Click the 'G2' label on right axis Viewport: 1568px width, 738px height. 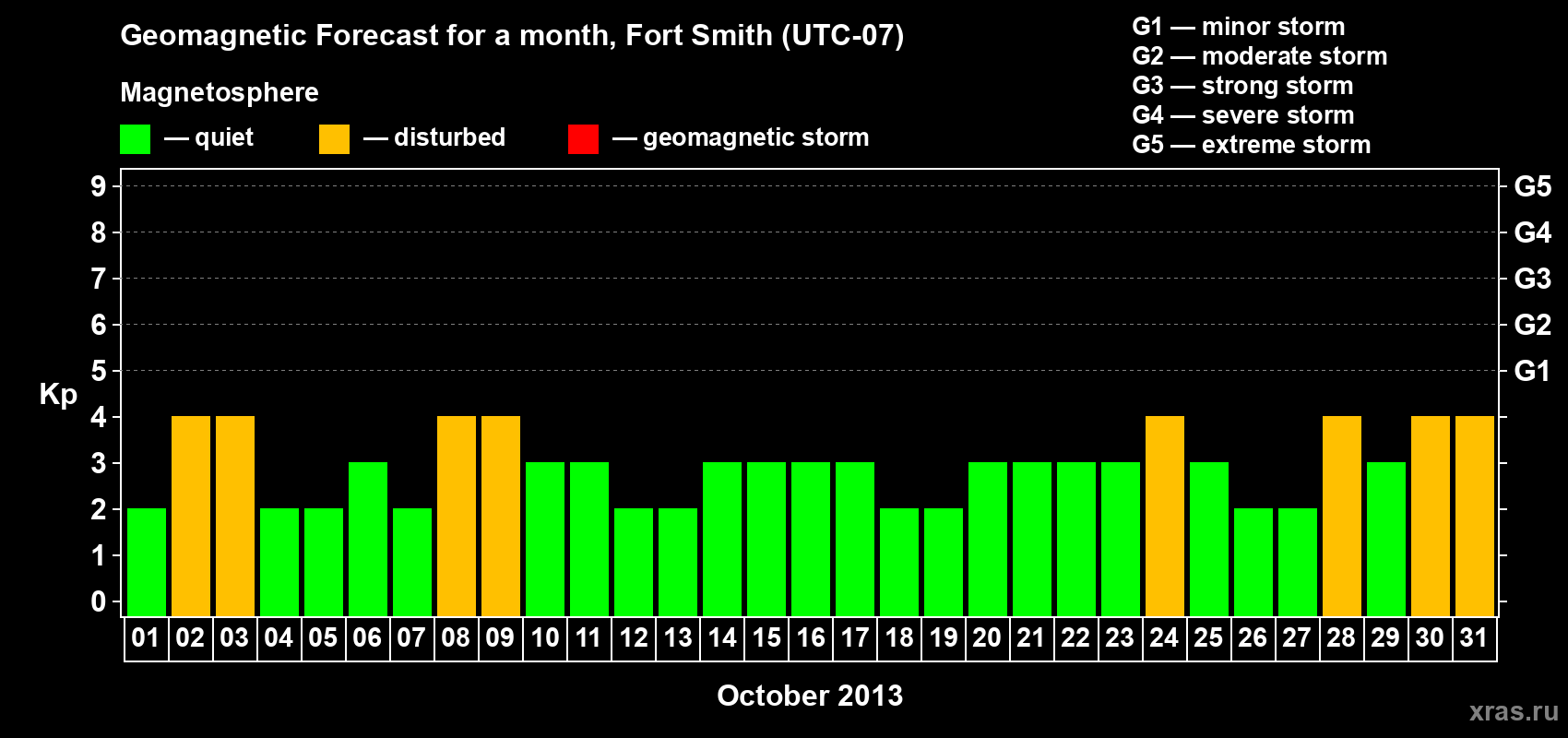(x=1533, y=326)
